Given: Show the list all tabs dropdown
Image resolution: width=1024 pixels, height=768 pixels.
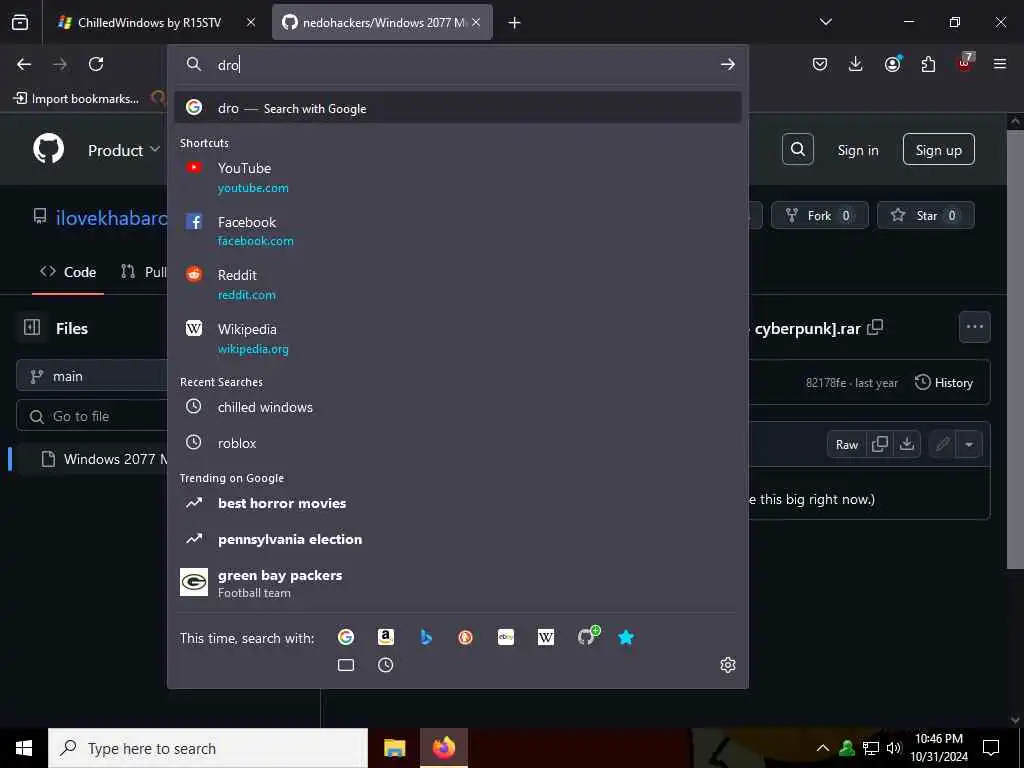Looking at the screenshot, I should click(x=825, y=22).
